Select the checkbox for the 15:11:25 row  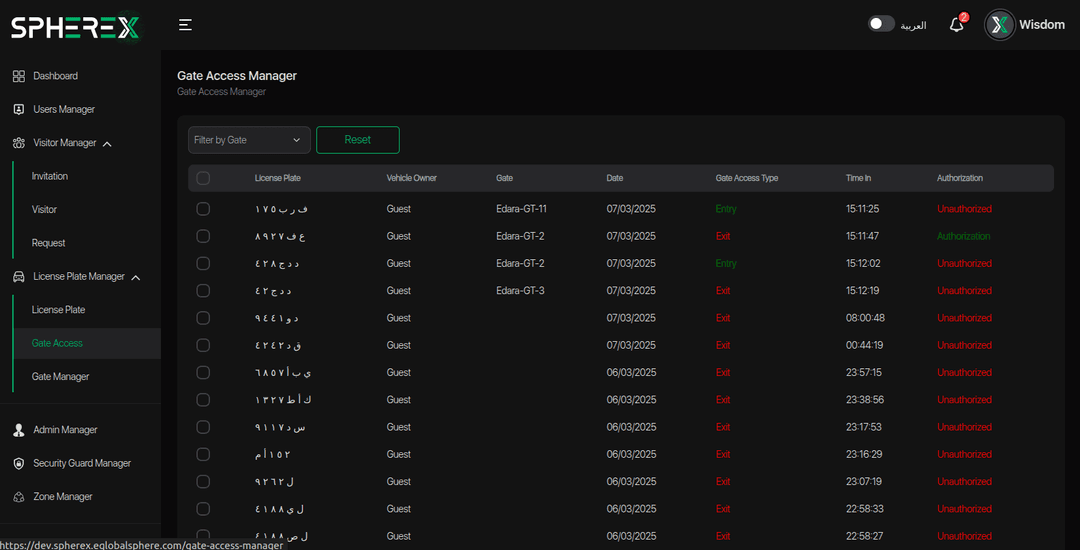pos(203,209)
